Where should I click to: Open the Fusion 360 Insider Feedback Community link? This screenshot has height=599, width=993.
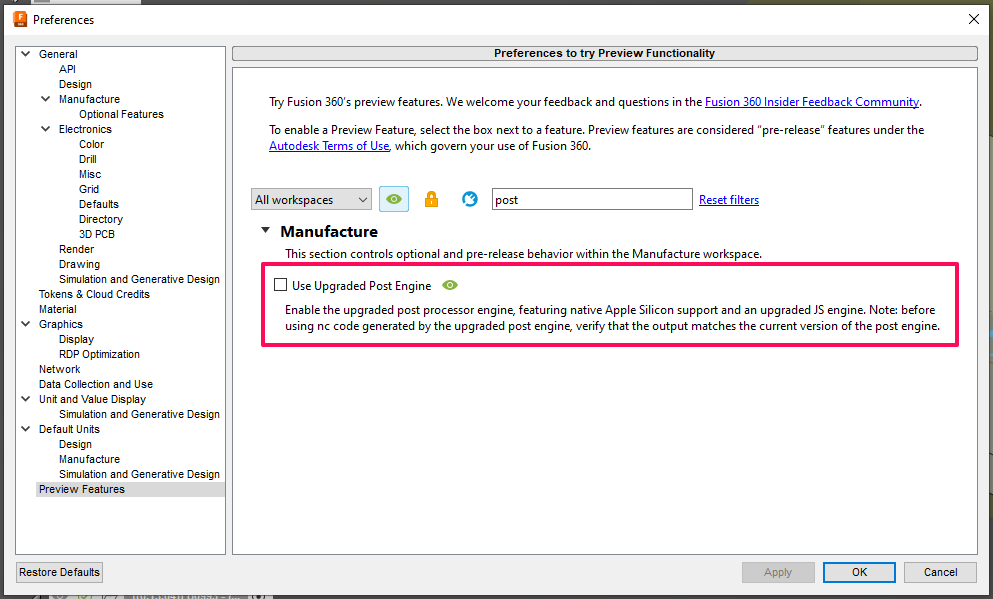coord(811,101)
